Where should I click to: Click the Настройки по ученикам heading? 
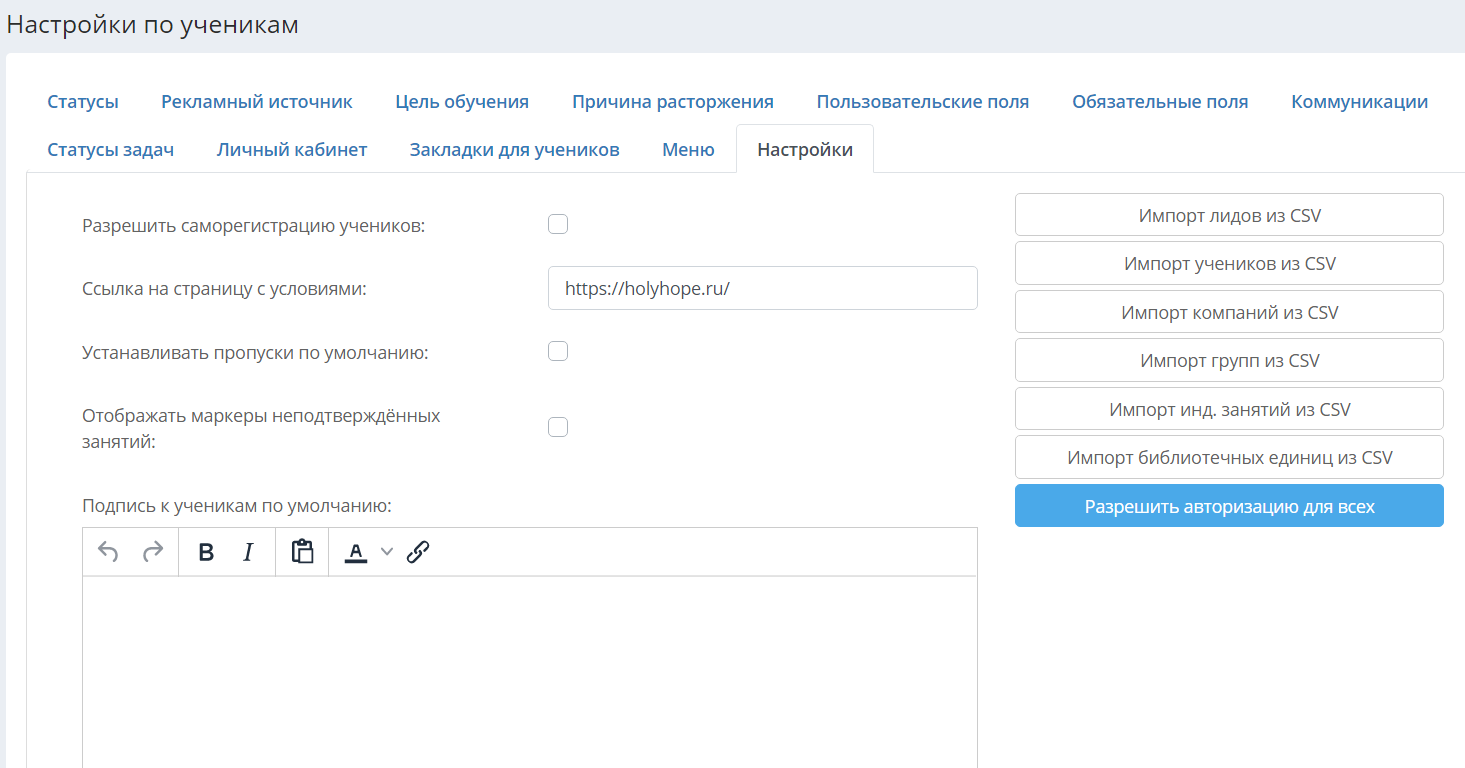pos(153,25)
